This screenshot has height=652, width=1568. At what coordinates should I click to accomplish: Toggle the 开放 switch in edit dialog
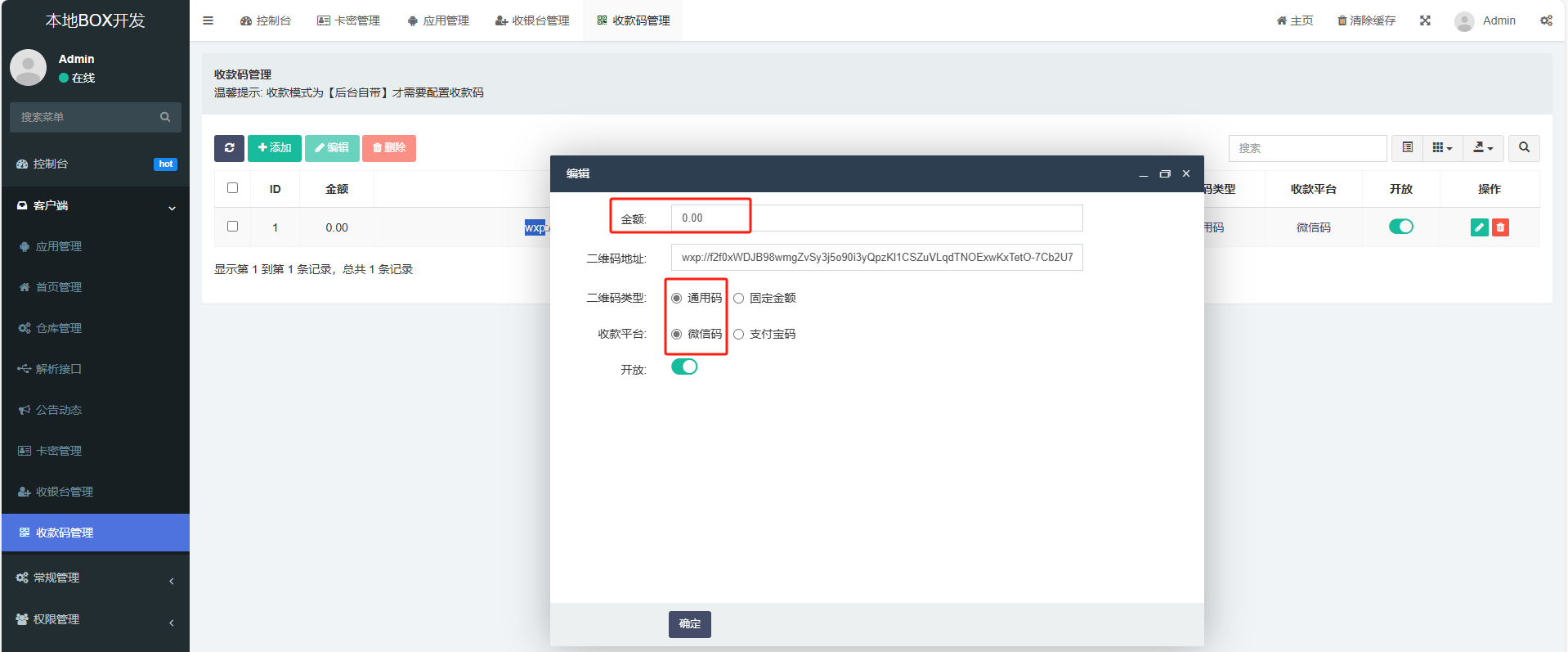coord(684,367)
